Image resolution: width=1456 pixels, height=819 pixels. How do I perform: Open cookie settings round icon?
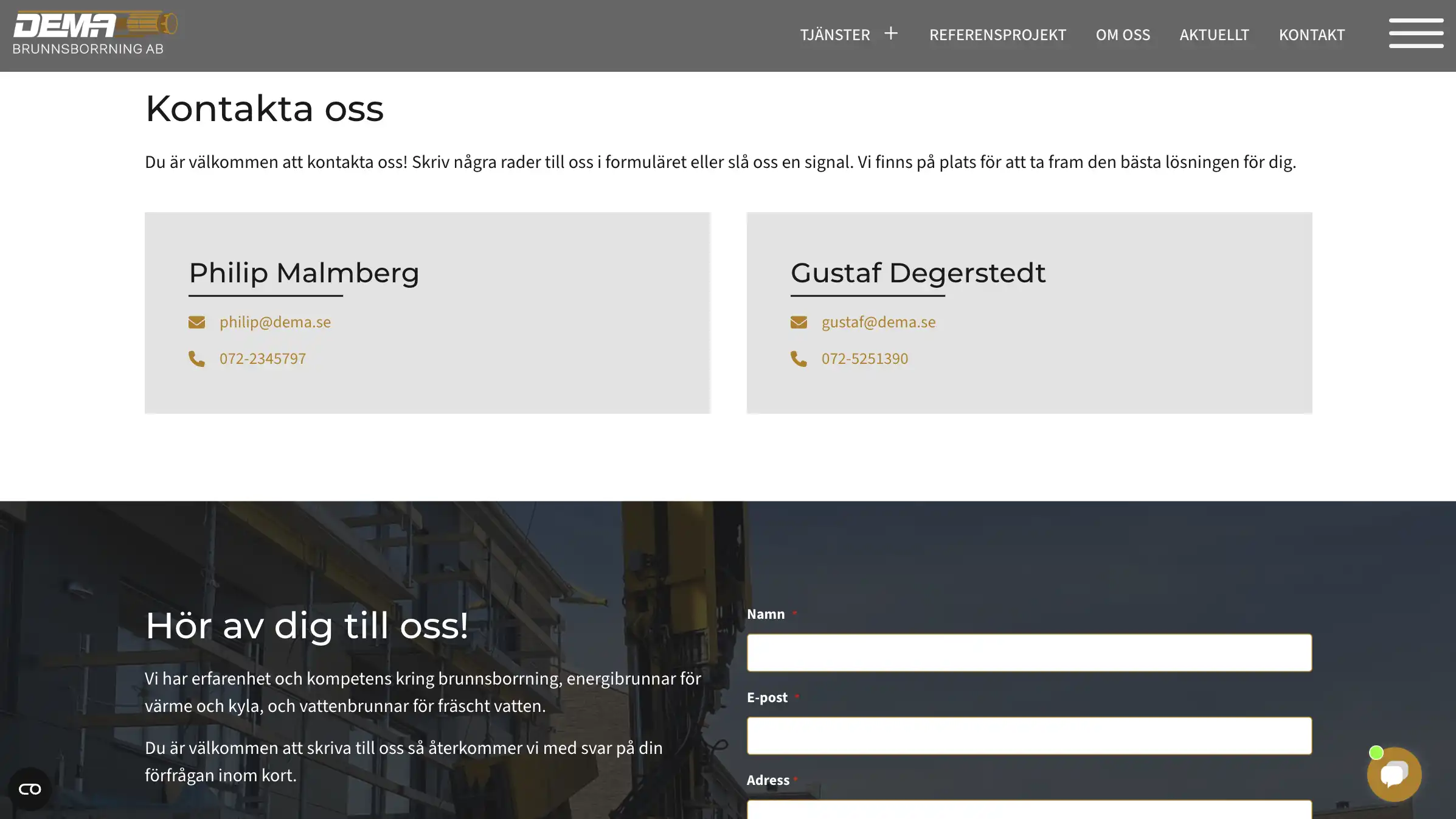30,789
